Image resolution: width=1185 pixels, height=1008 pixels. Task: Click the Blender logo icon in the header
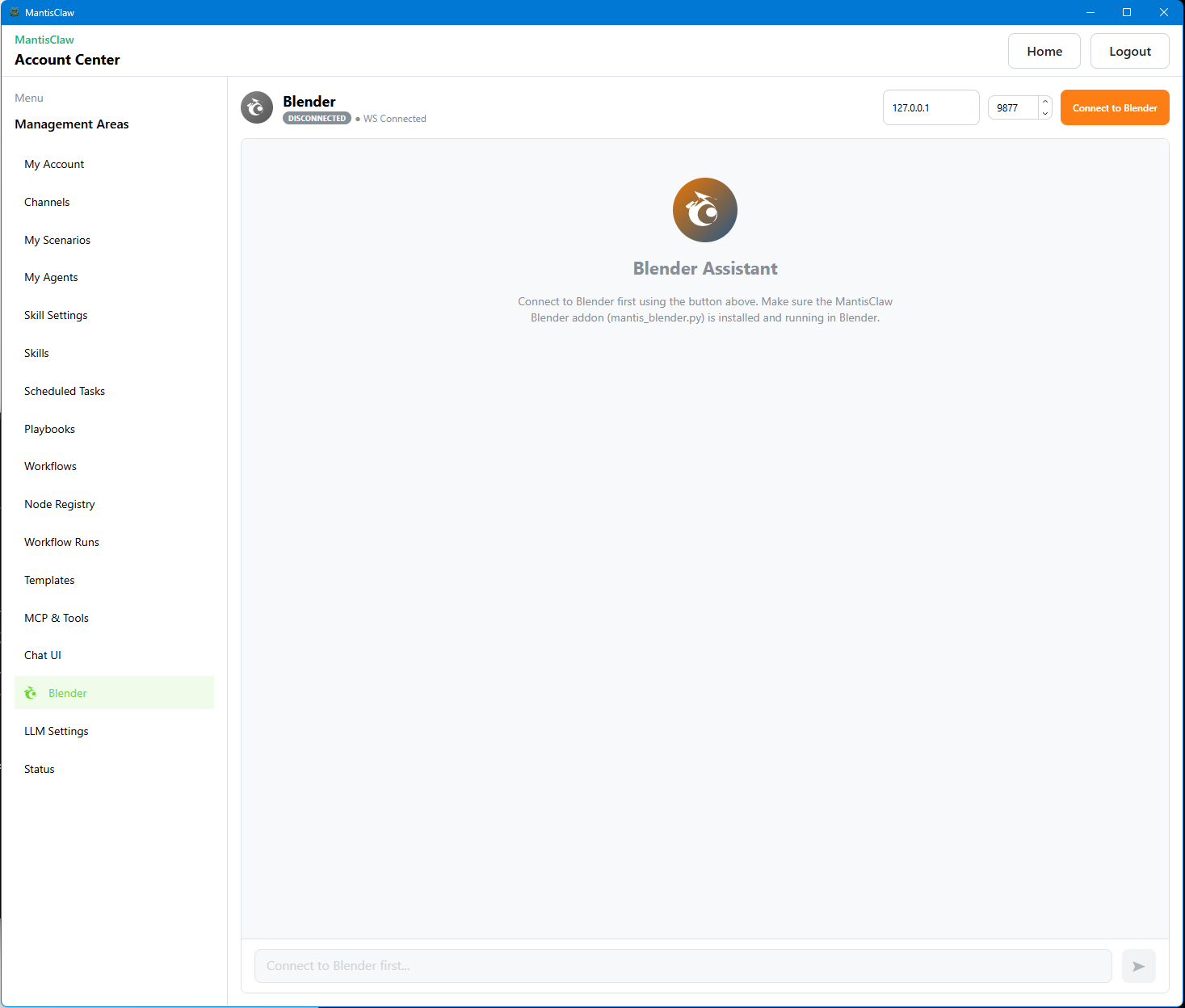click(x=257, y=107)
